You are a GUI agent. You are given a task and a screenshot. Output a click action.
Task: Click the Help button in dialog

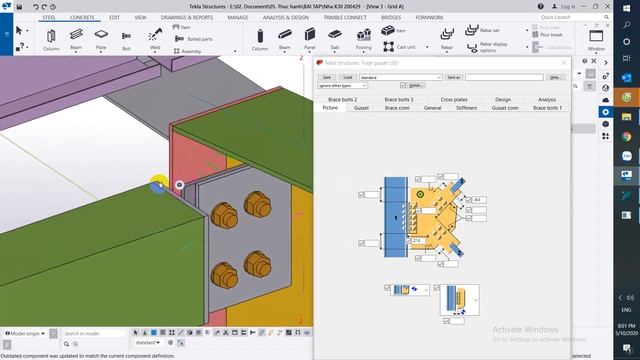coord(555,77)
